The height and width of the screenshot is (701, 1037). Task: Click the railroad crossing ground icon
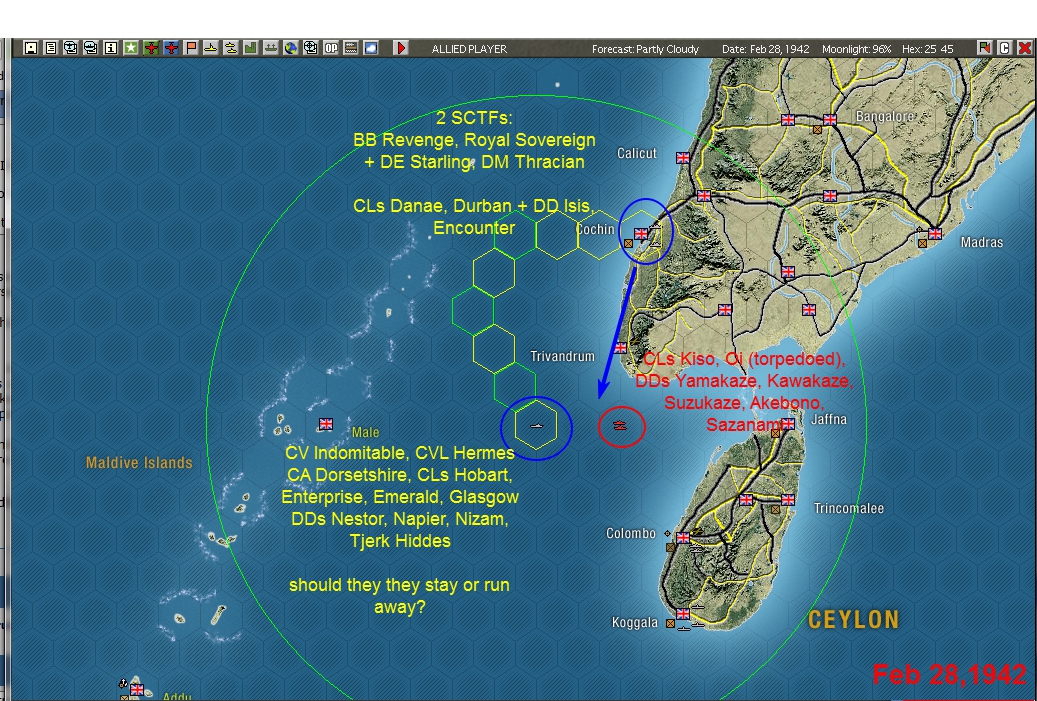tap(351, 47)
